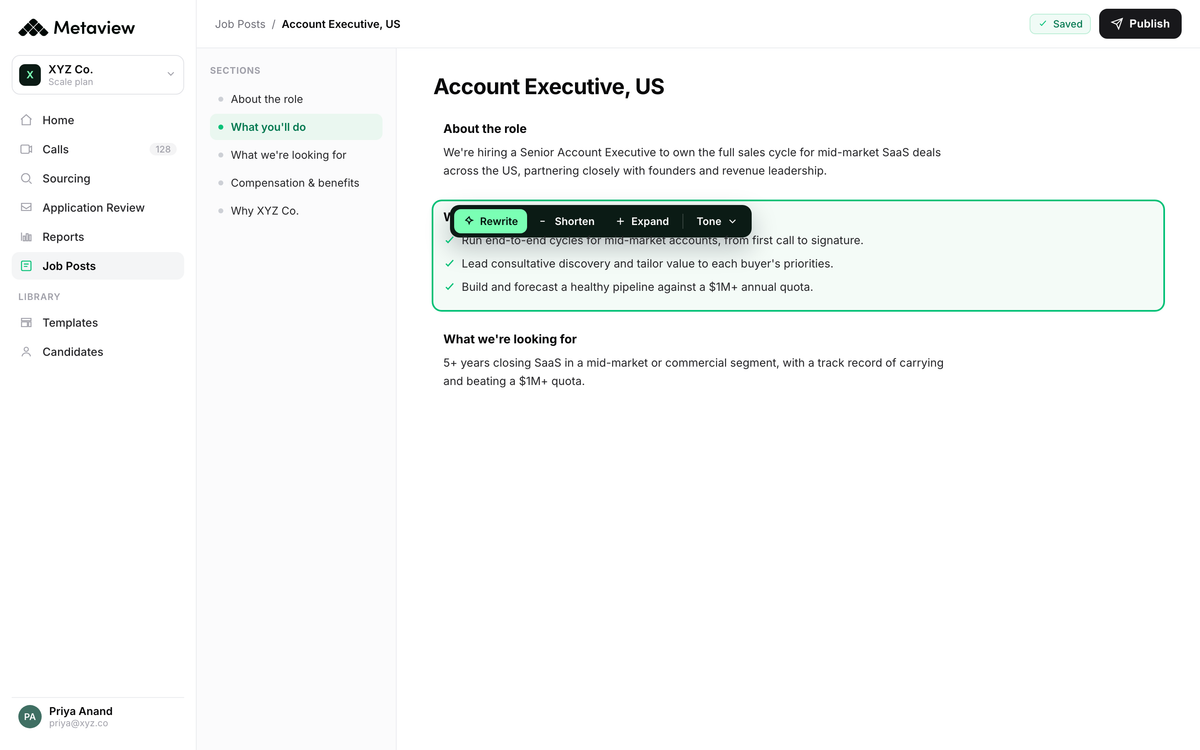The height and width of the screenshot is (750, 1200).
Task: Click the Account Executive, US page title
Action: coord(549,87)
